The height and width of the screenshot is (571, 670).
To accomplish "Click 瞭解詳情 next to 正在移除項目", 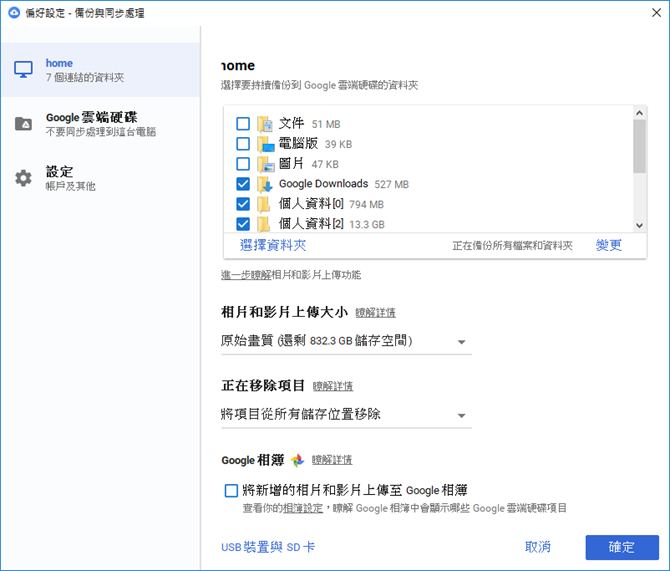I will click(x=333, y=387).
